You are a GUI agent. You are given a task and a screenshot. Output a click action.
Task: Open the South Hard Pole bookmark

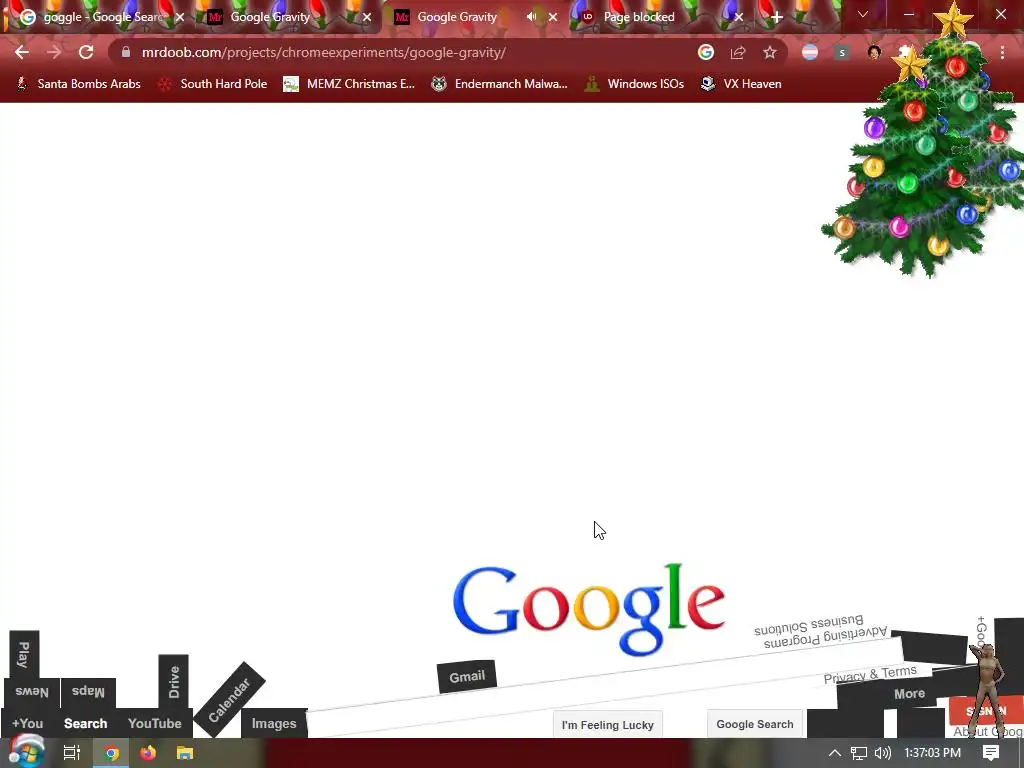213,84
